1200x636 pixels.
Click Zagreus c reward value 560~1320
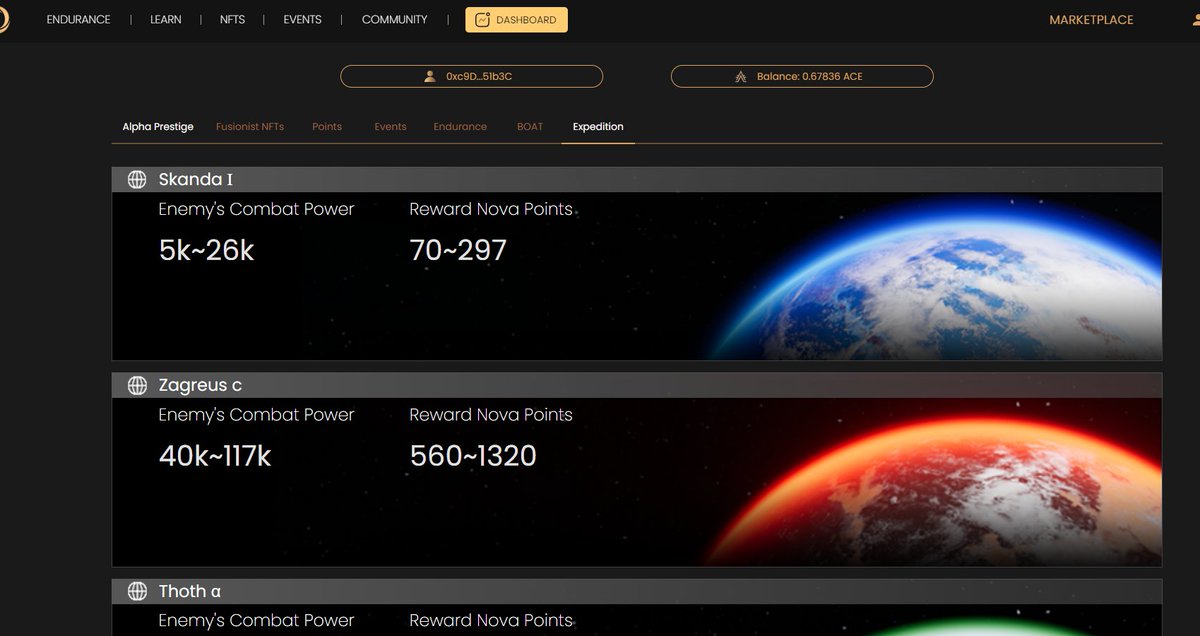(x=473, y=456)
